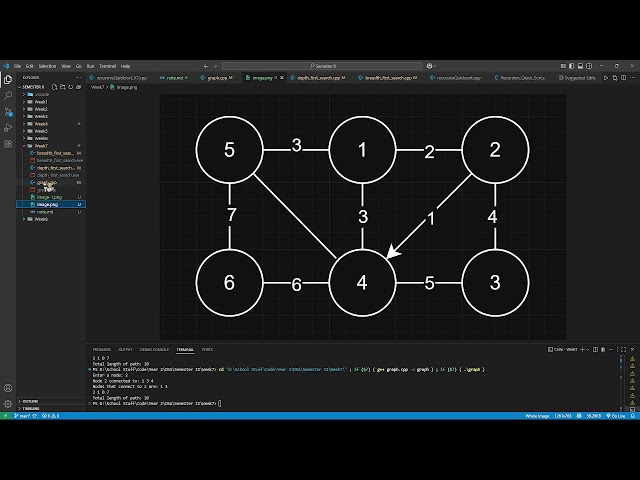This screenshot has width=640, height=480.
Task: Kill terminal with trash icon
Action: [603, 349]
